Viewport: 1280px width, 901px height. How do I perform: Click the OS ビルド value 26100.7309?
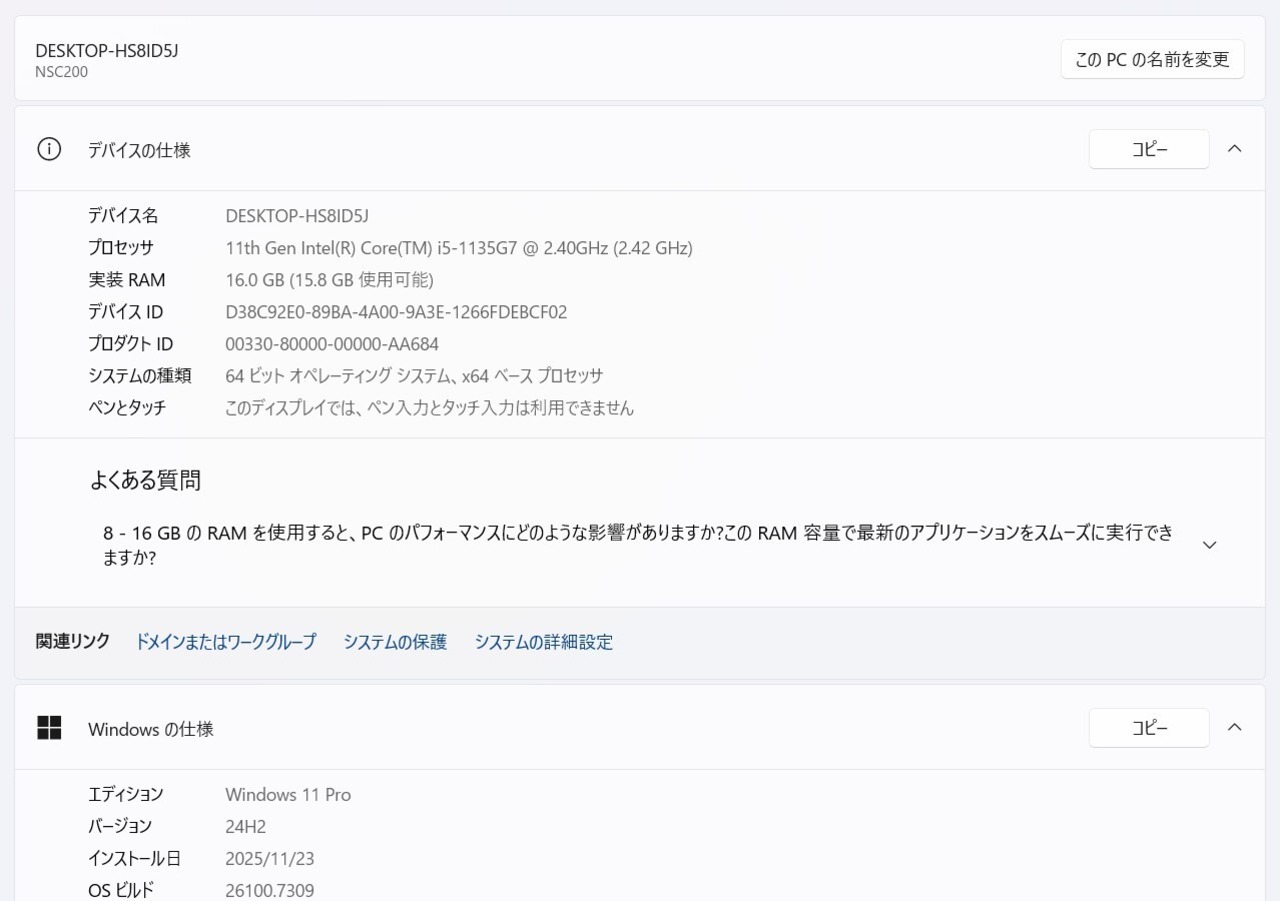[x=270, y=890]
